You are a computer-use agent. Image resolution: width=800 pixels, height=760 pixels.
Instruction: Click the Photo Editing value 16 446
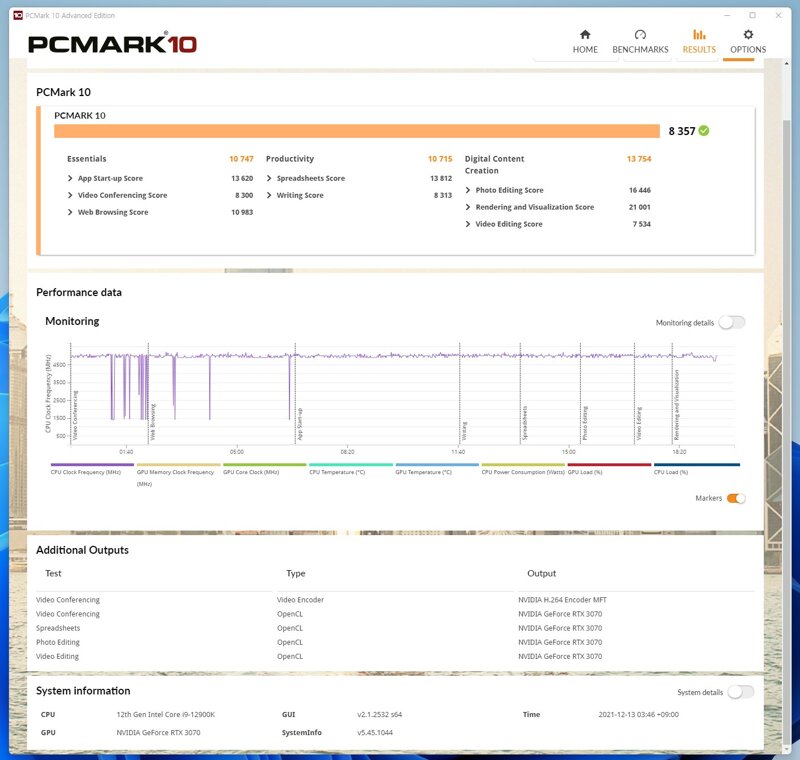click(640, 190)
